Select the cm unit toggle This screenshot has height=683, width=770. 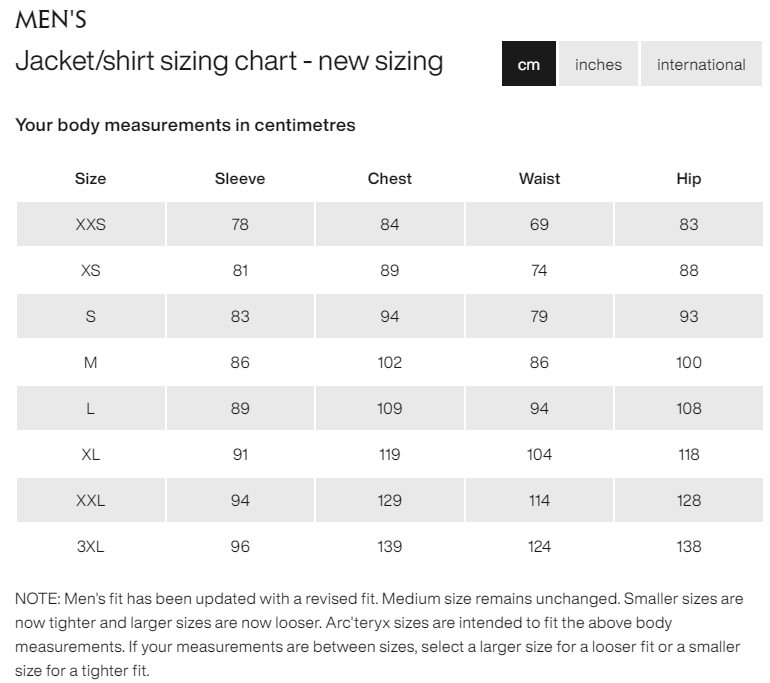[529, 65]
